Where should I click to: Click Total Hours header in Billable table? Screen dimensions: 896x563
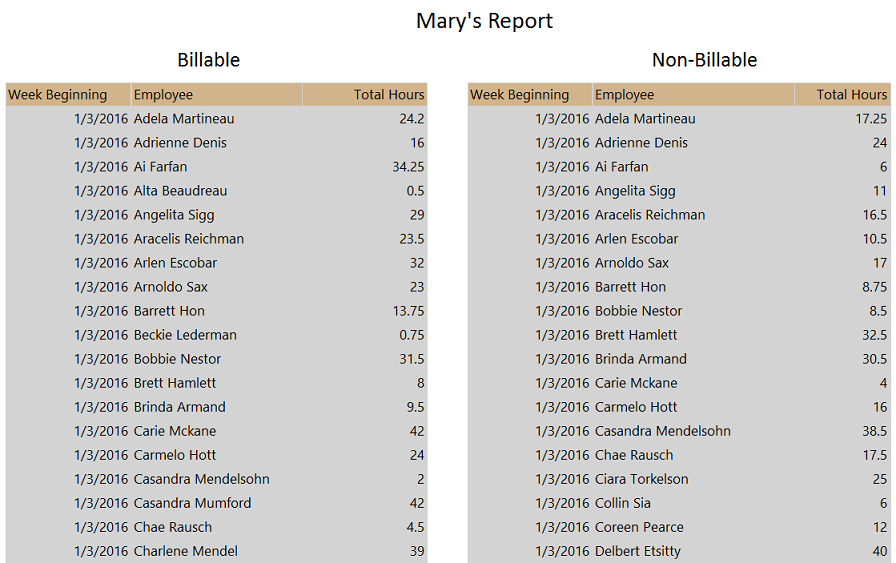pos(389,95)
